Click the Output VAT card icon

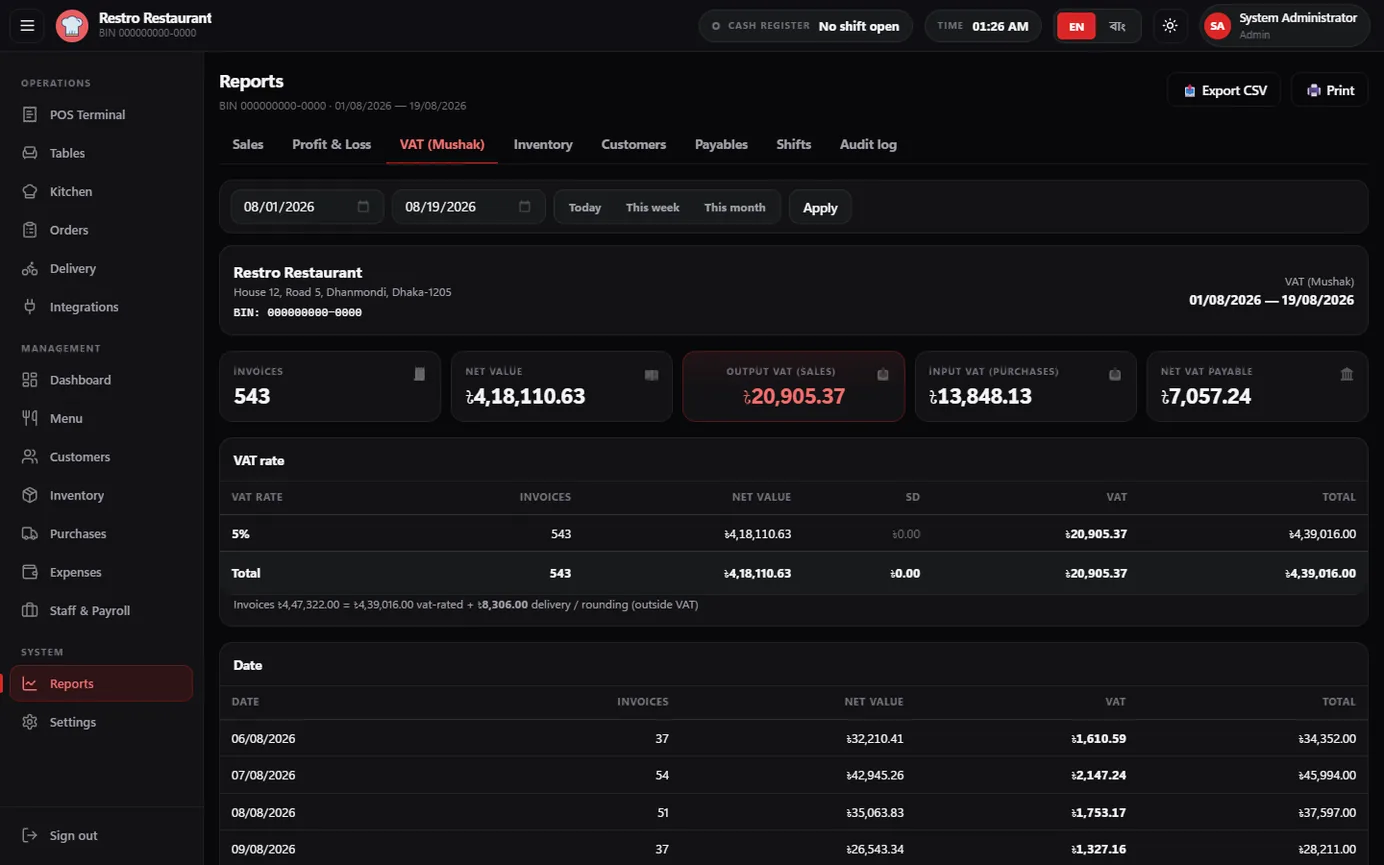click(x=883, y=374)
